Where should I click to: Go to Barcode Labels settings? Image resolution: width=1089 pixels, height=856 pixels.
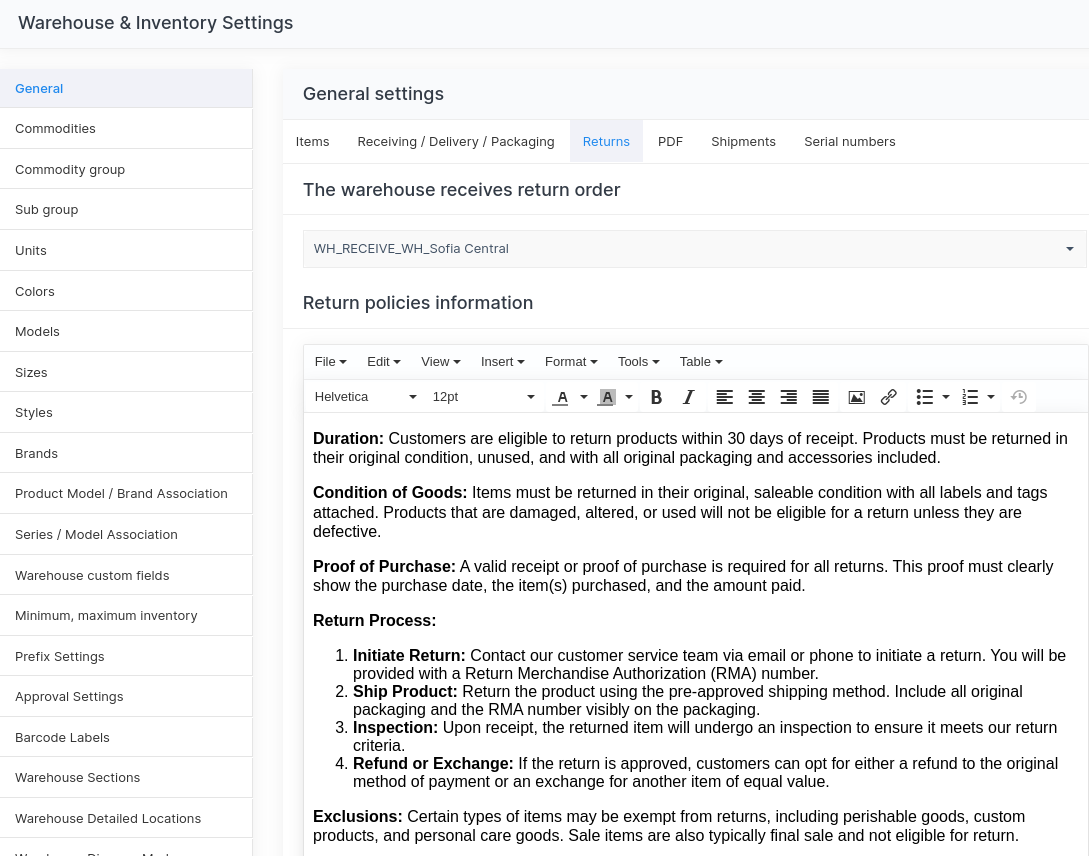point(62,738)
